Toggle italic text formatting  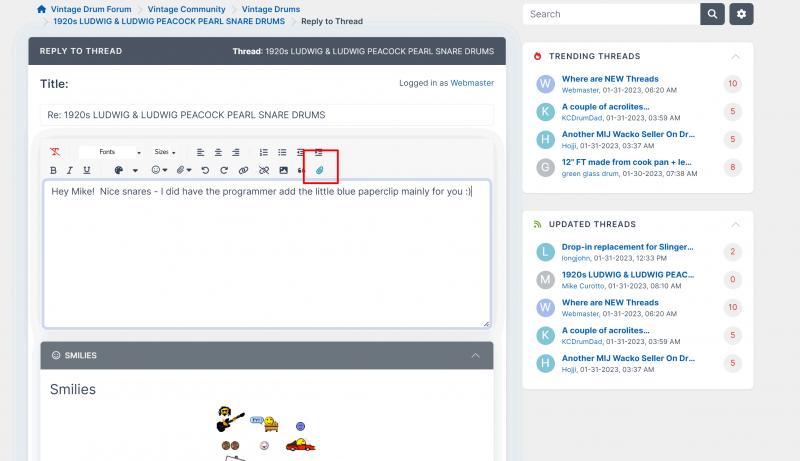click(x=69, y=170)
